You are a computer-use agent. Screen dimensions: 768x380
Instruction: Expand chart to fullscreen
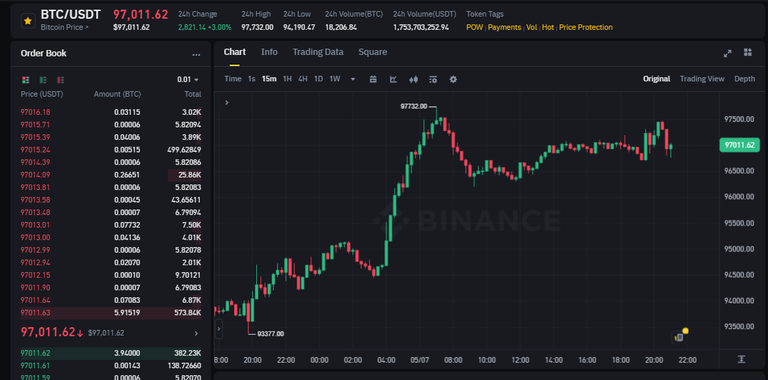coord(728,53)
